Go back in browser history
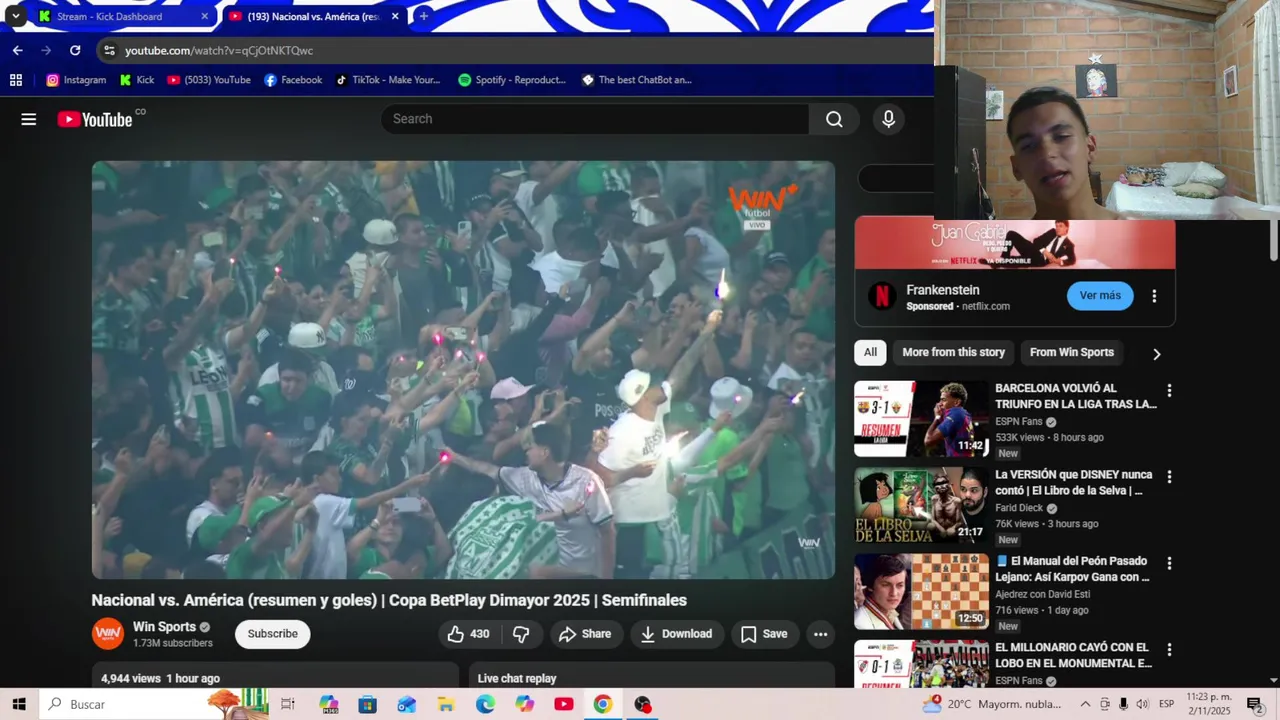Viewport: 1280px width, 720px height. coord(17,50)
